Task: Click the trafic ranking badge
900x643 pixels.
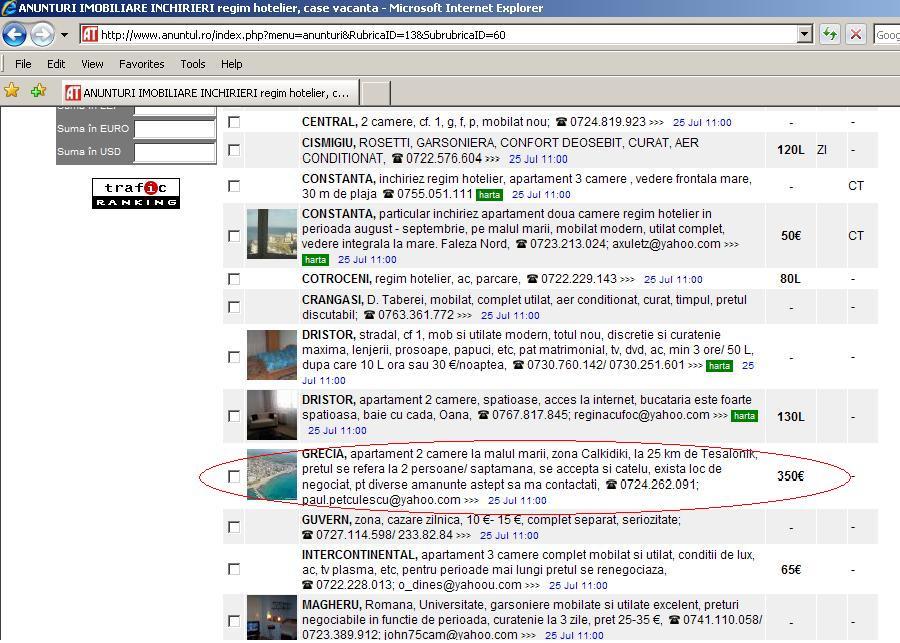Action: (x=136, y=193)
